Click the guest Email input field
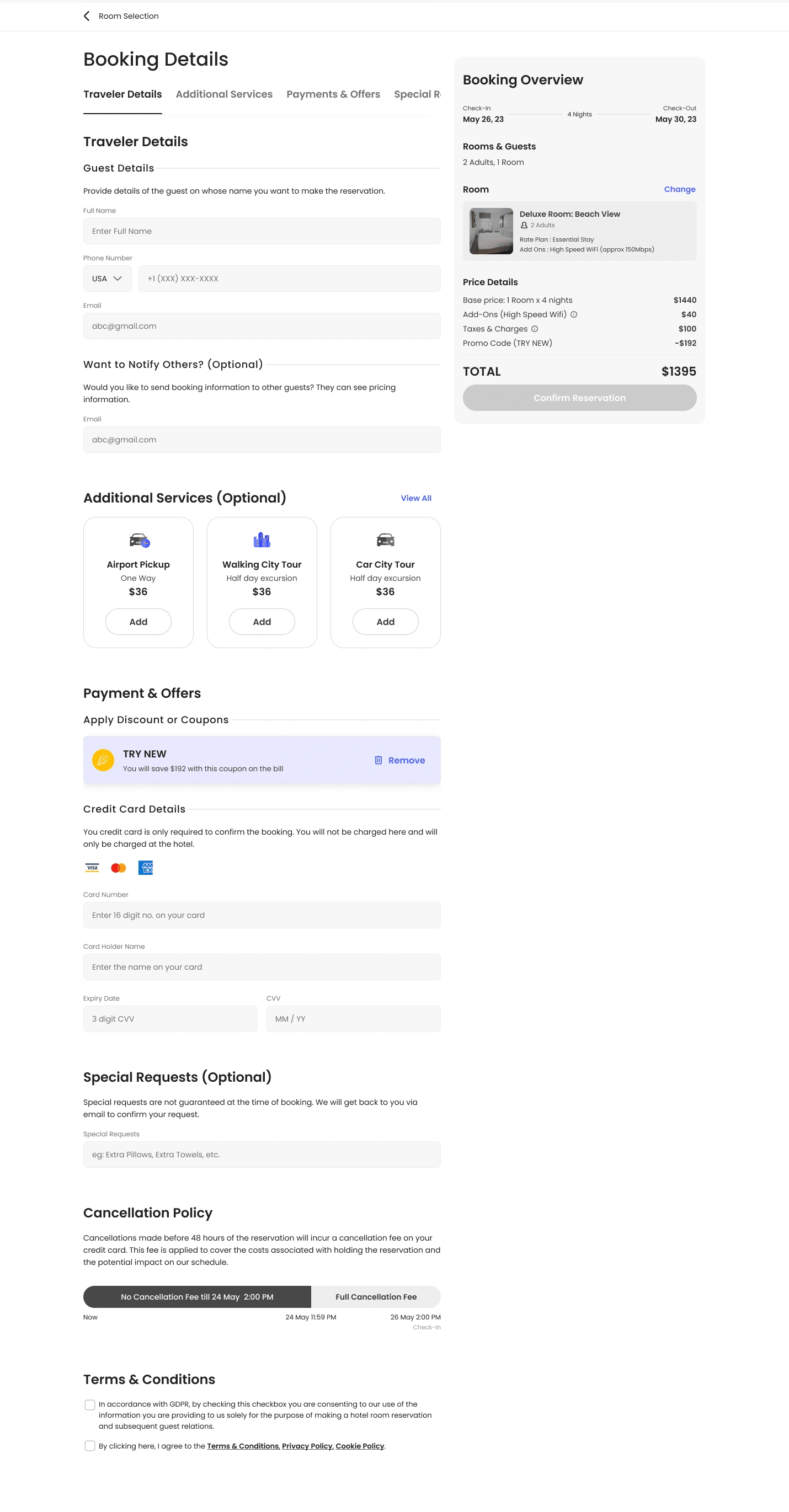This screenshot has height=1512, width=789. click(x=262, y=327)
